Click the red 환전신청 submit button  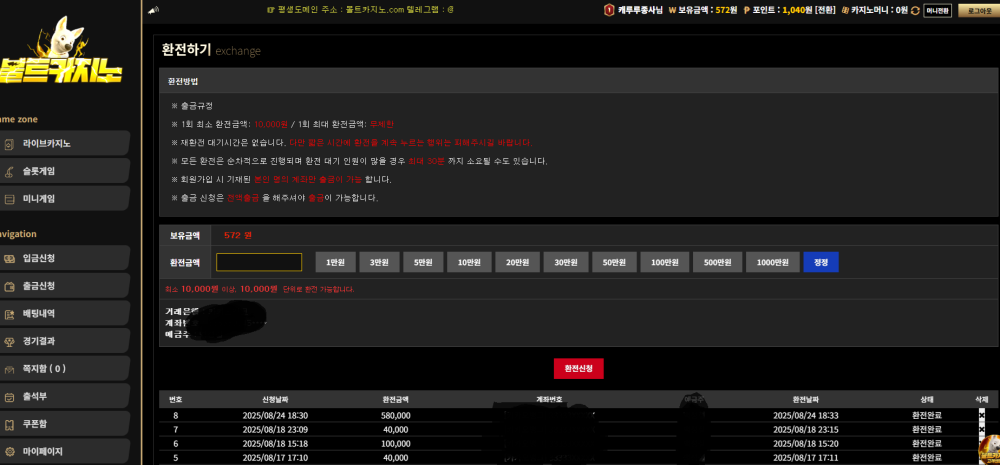coord(578,369)
